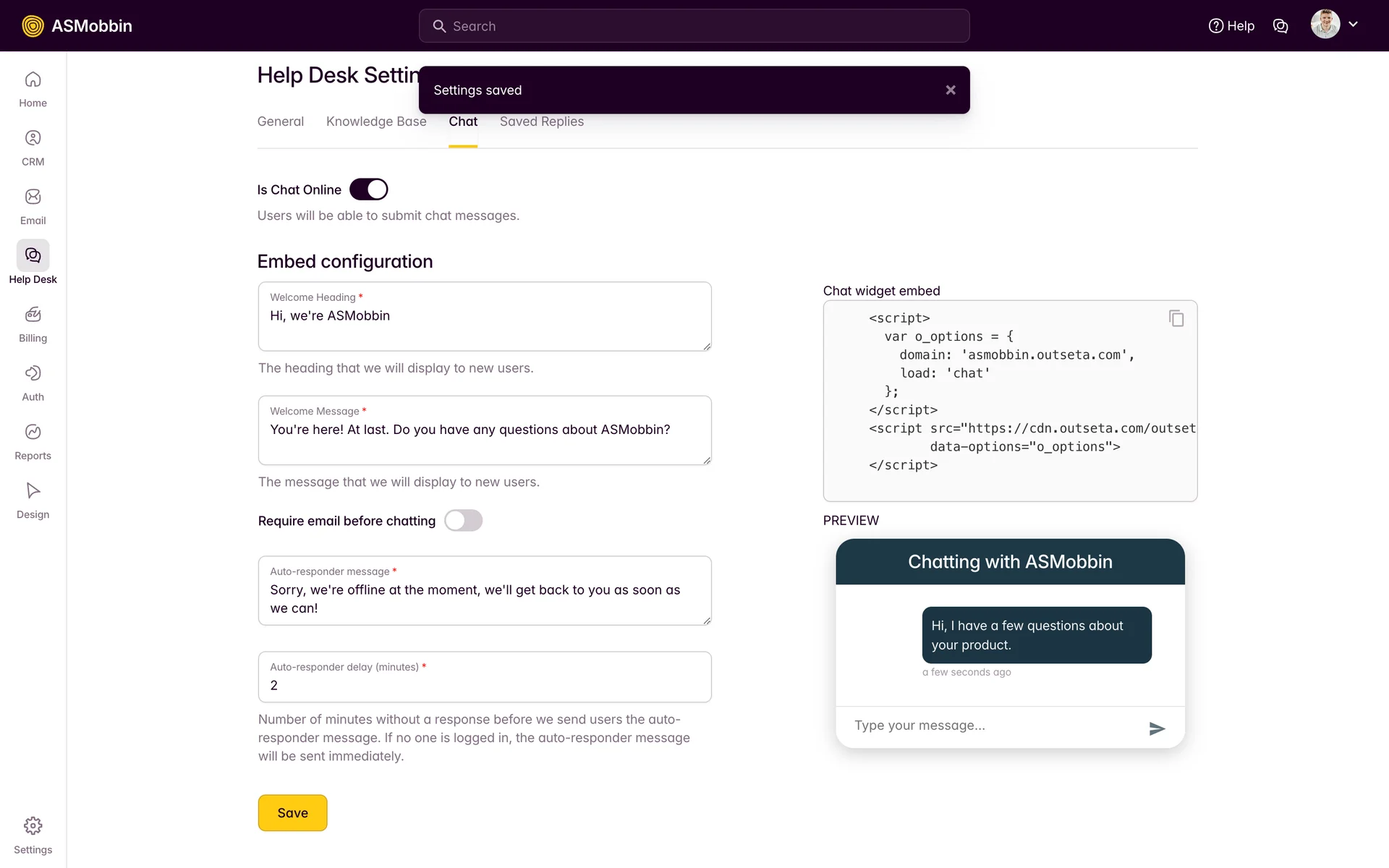Open the chat conversations icon in header

(1280, 26)
